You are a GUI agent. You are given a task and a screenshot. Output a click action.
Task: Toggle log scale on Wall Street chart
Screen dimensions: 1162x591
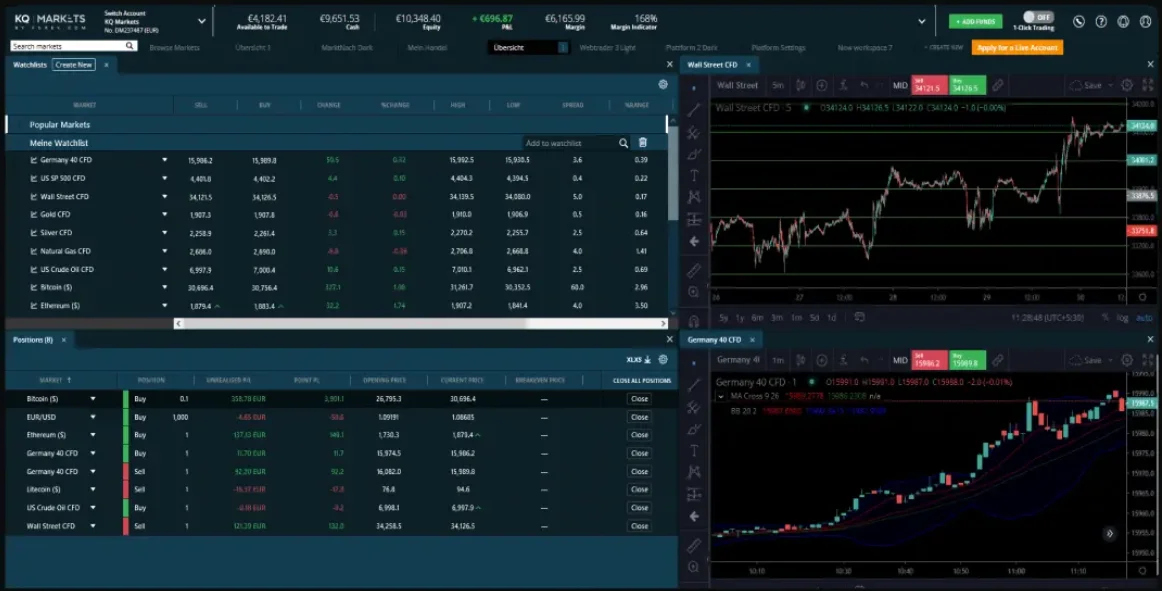[1122, 318]
